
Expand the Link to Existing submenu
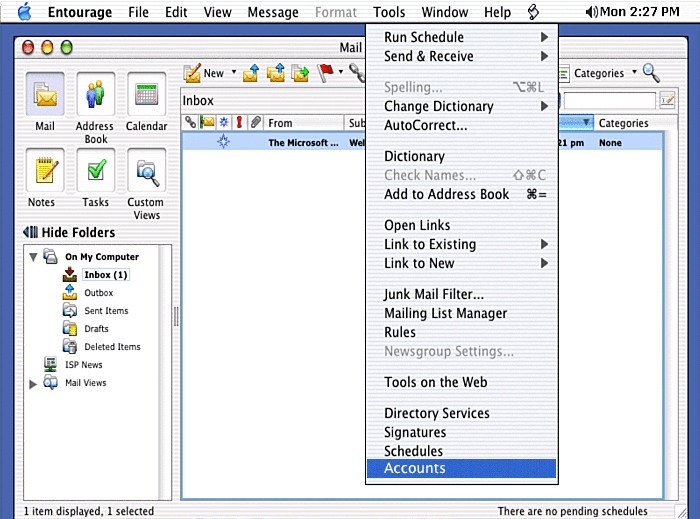click(x=544, y=244)
